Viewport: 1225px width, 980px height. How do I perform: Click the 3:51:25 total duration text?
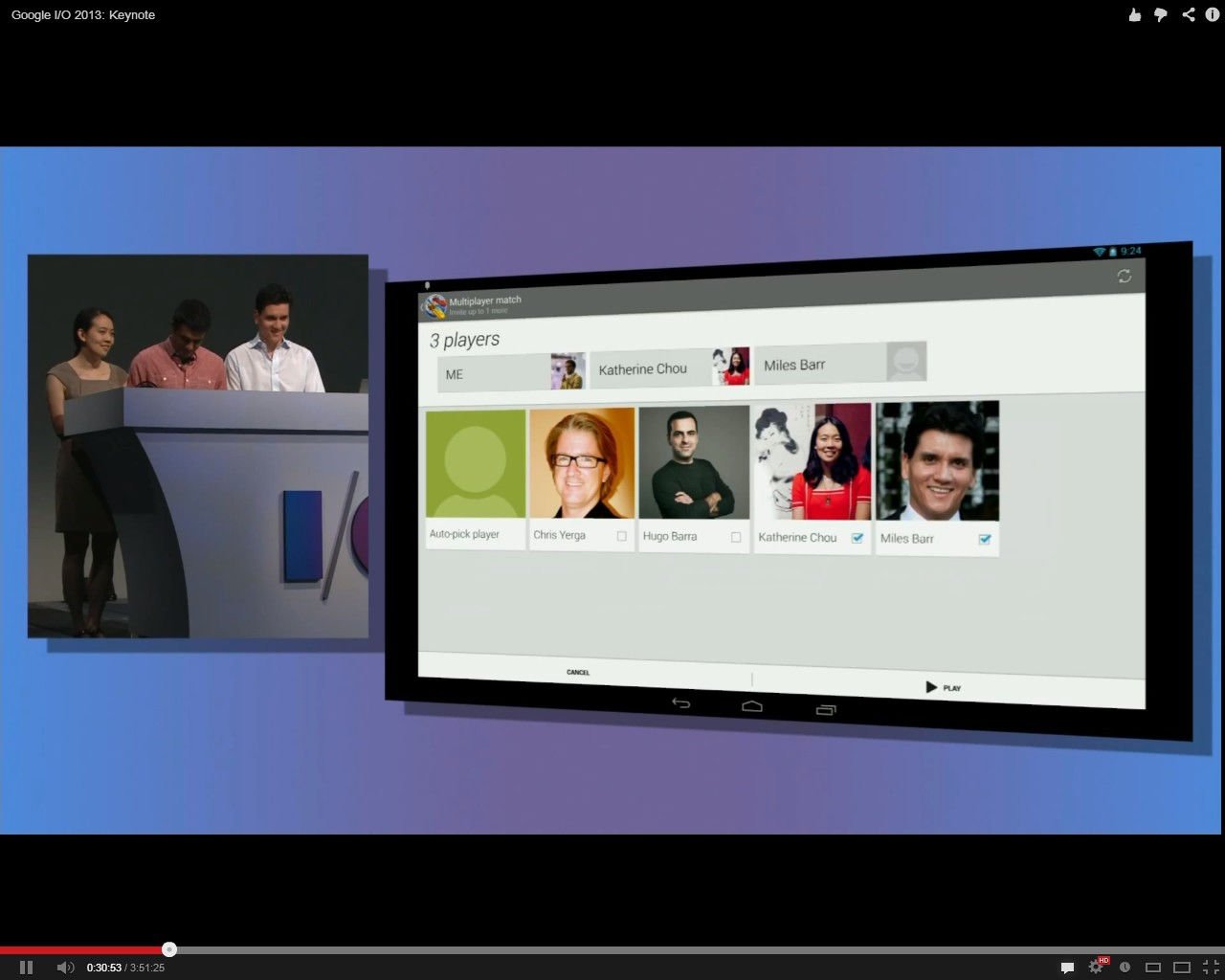(x=147, y=968)
